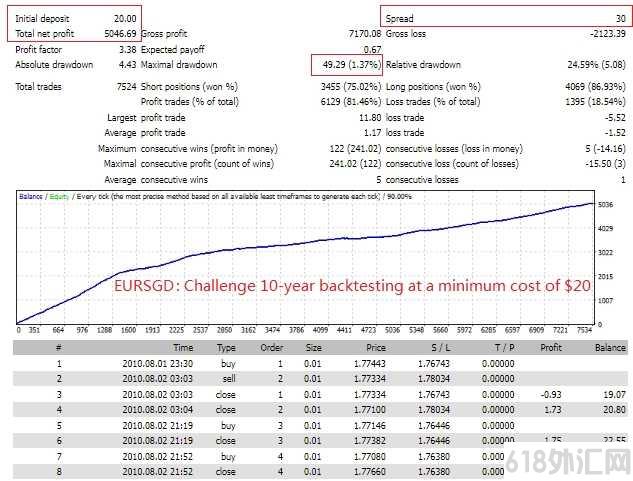This screenshot has width=633, height=481.
Task: Click S/L 1.78034 in row 2
Action: [x=434, y=379]
